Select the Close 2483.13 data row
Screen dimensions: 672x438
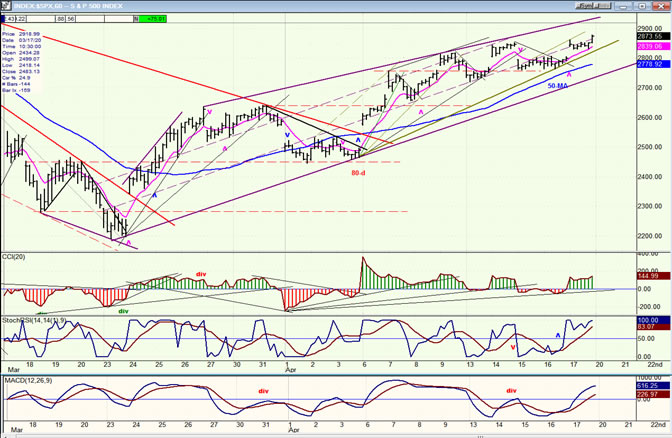coord(21,71)
